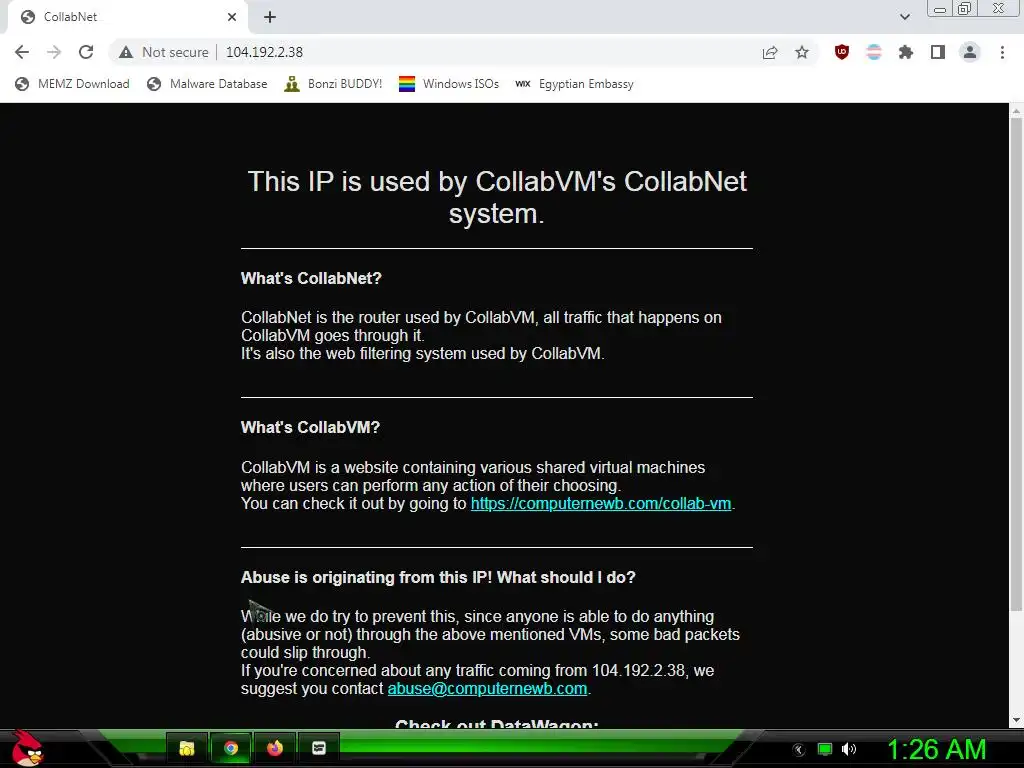
Task: Open the Not secure site warning
Action: point(164,52)
